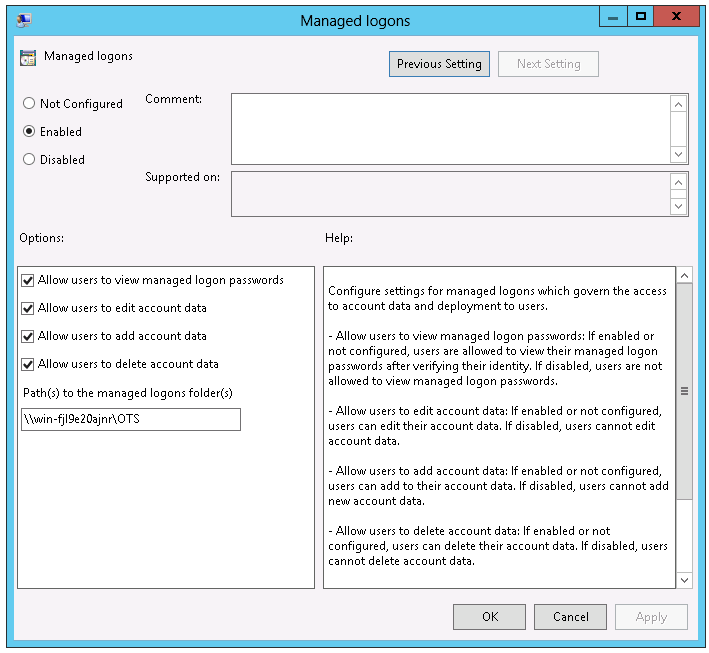Screen dimensions: 709x653
Task: Toggle Allow users to edit account data
Action: (27, 309)
